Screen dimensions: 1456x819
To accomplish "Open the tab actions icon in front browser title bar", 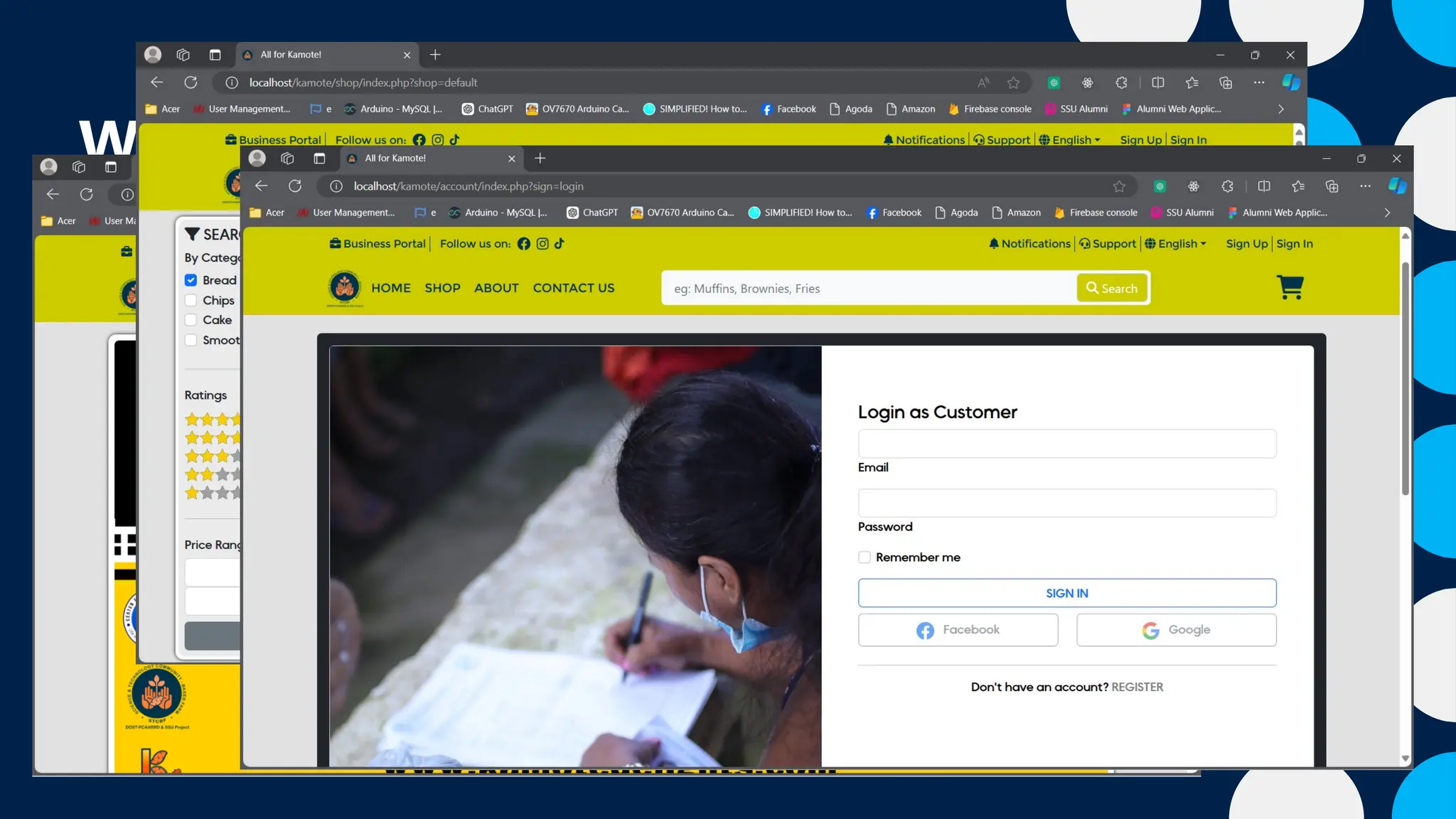I will (319, 159).
